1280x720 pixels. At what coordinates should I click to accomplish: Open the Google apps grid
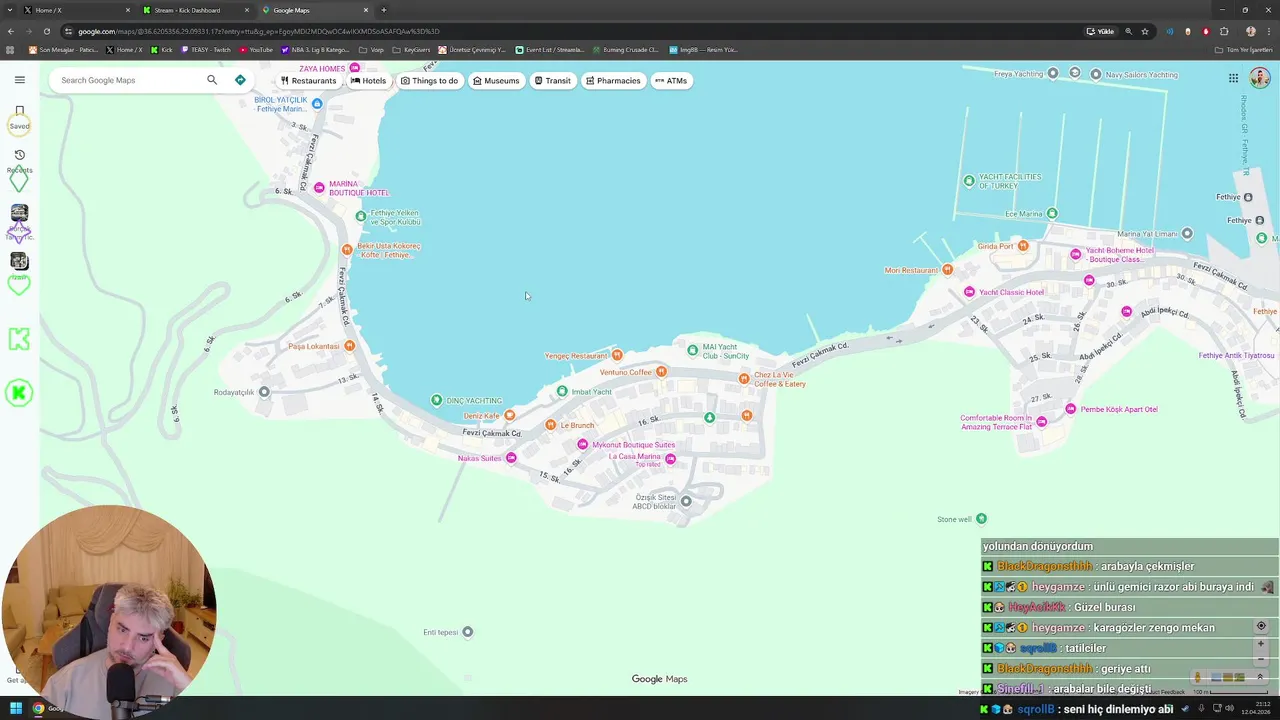[x=1233, y=78]
